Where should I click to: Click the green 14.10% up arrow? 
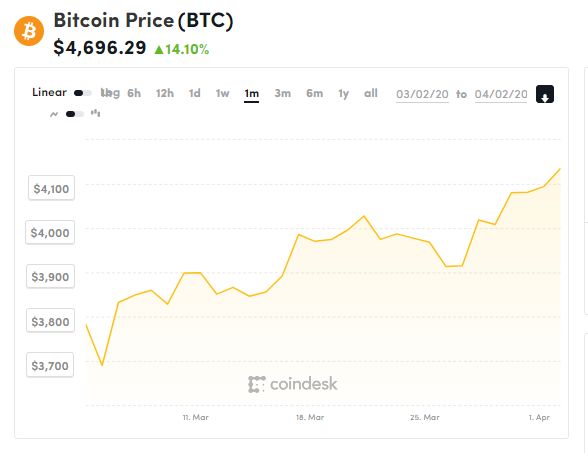point(159,50)
